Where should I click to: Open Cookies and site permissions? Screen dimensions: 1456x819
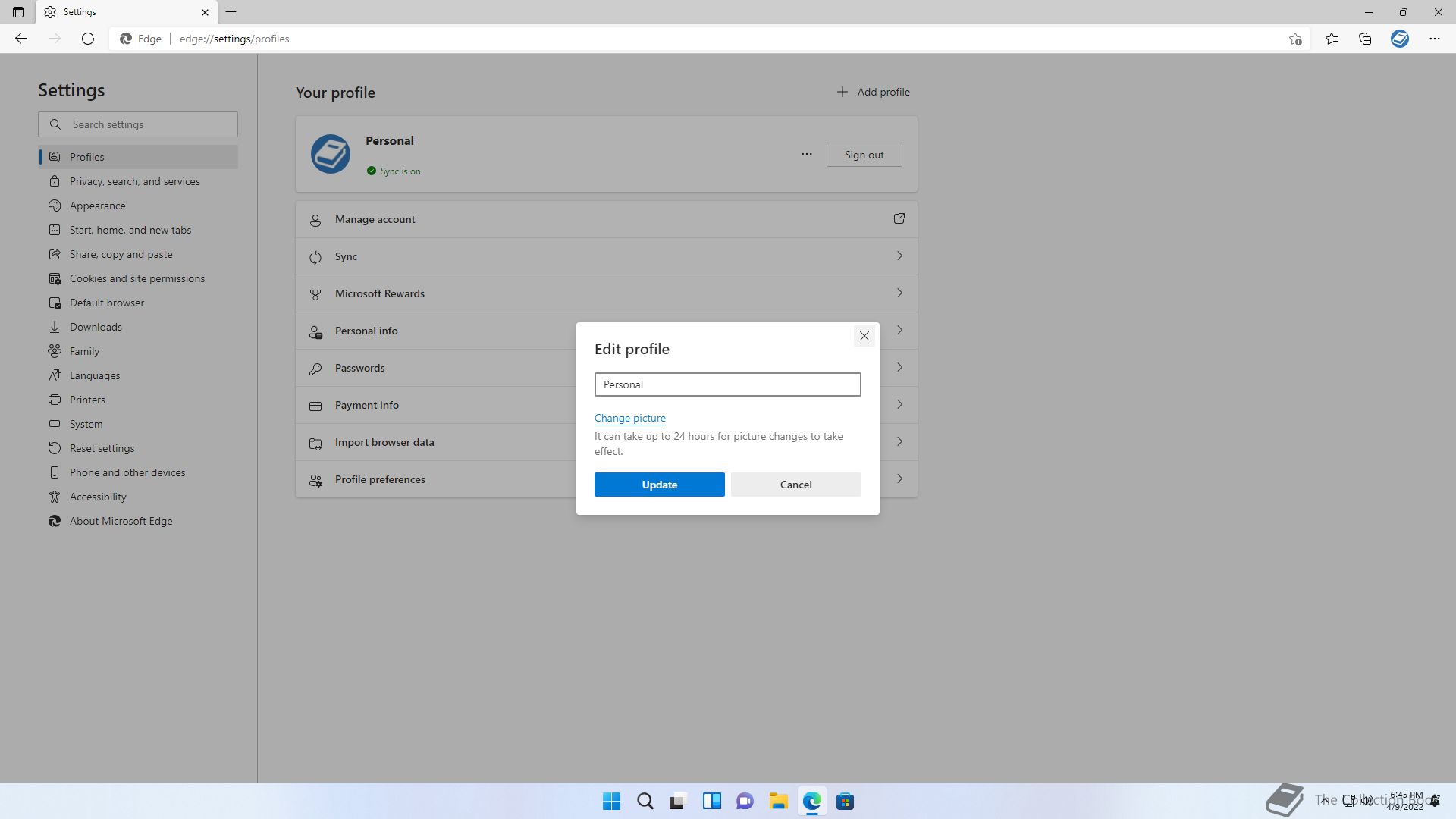138,278
